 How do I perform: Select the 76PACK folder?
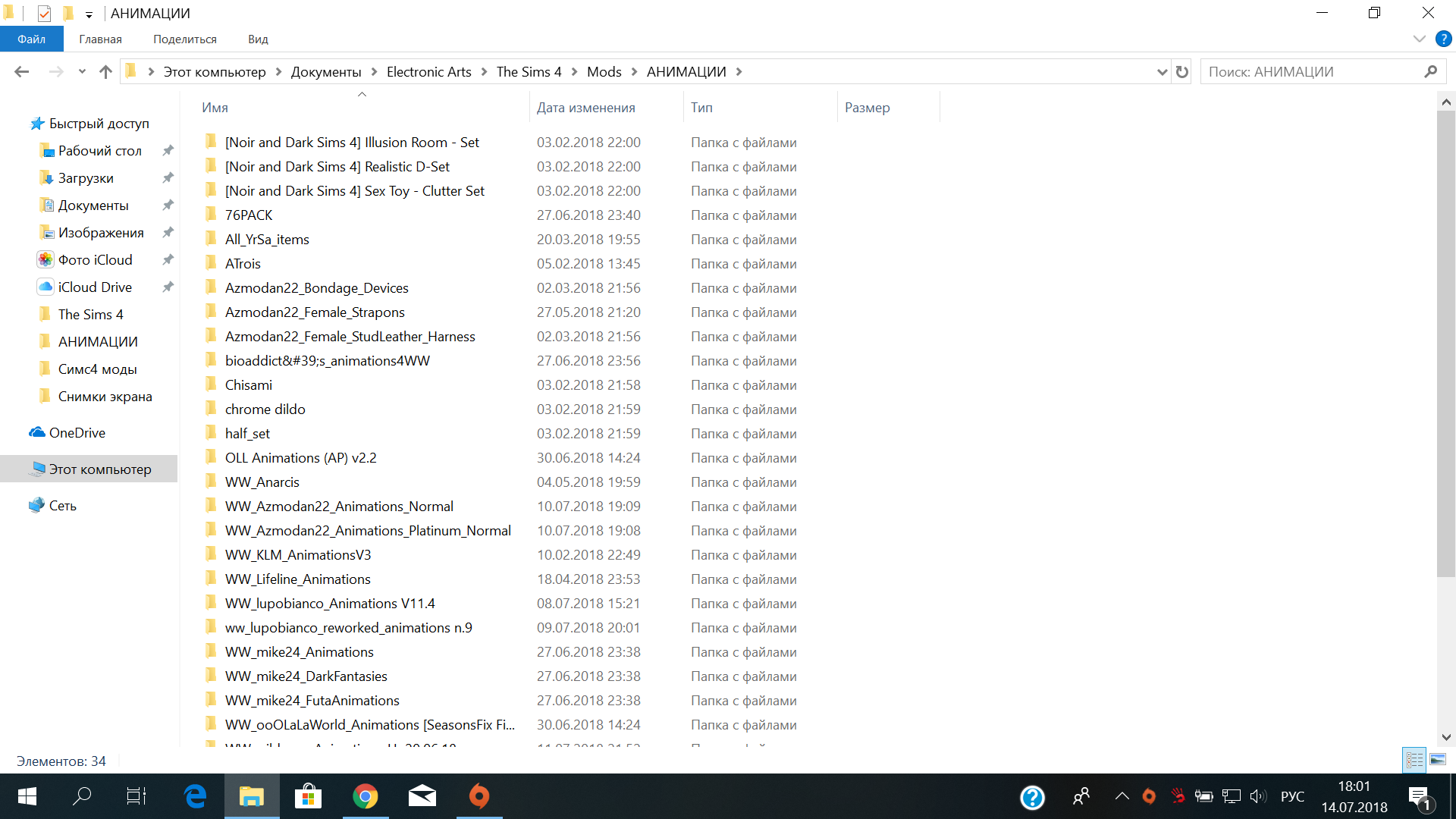point(248,215)
